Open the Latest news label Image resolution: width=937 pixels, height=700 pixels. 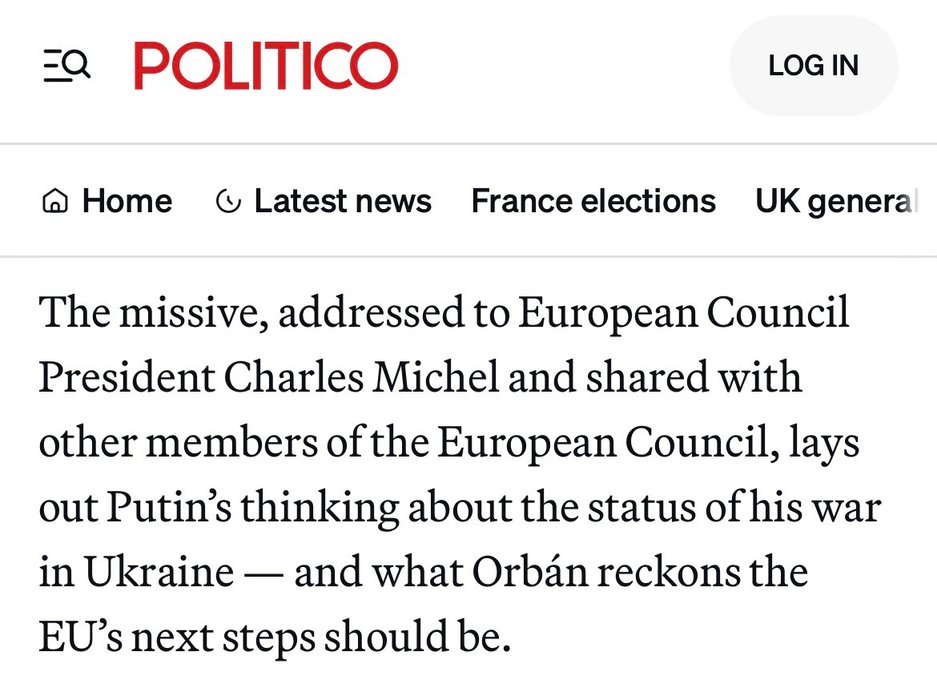click(342, 201)
